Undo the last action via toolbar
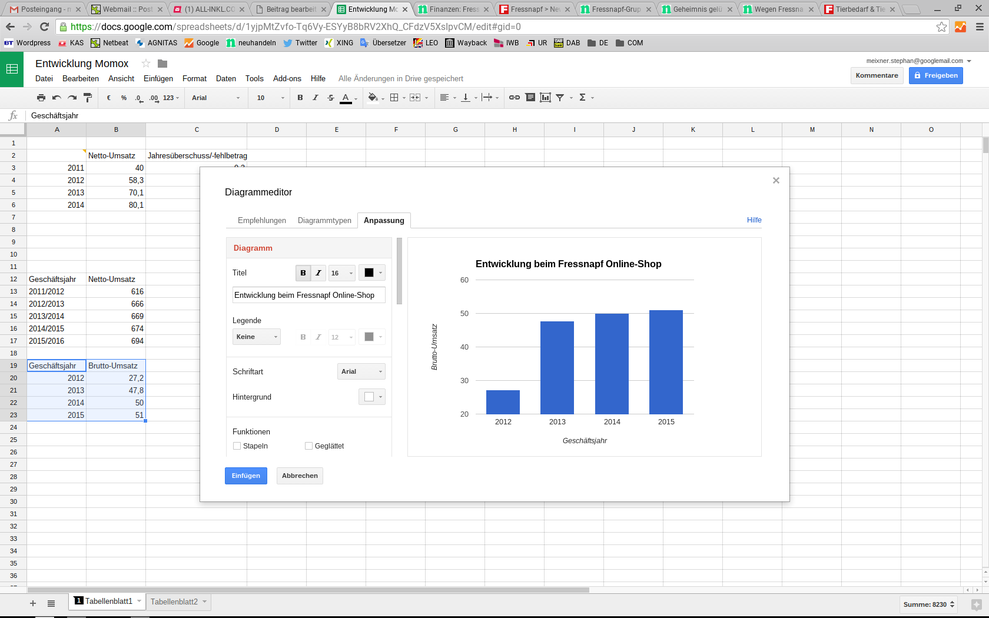This screenshot has height=618, width=989. pyautogui.click(x=57, y=98)
